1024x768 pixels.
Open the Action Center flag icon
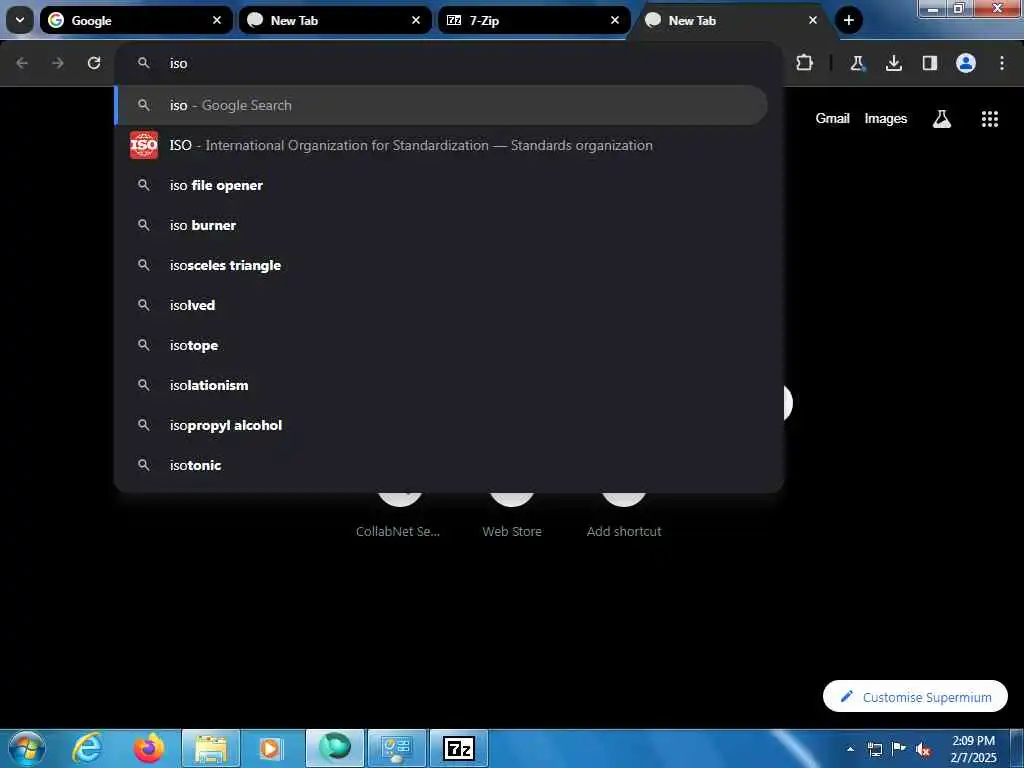coord(899,748)
